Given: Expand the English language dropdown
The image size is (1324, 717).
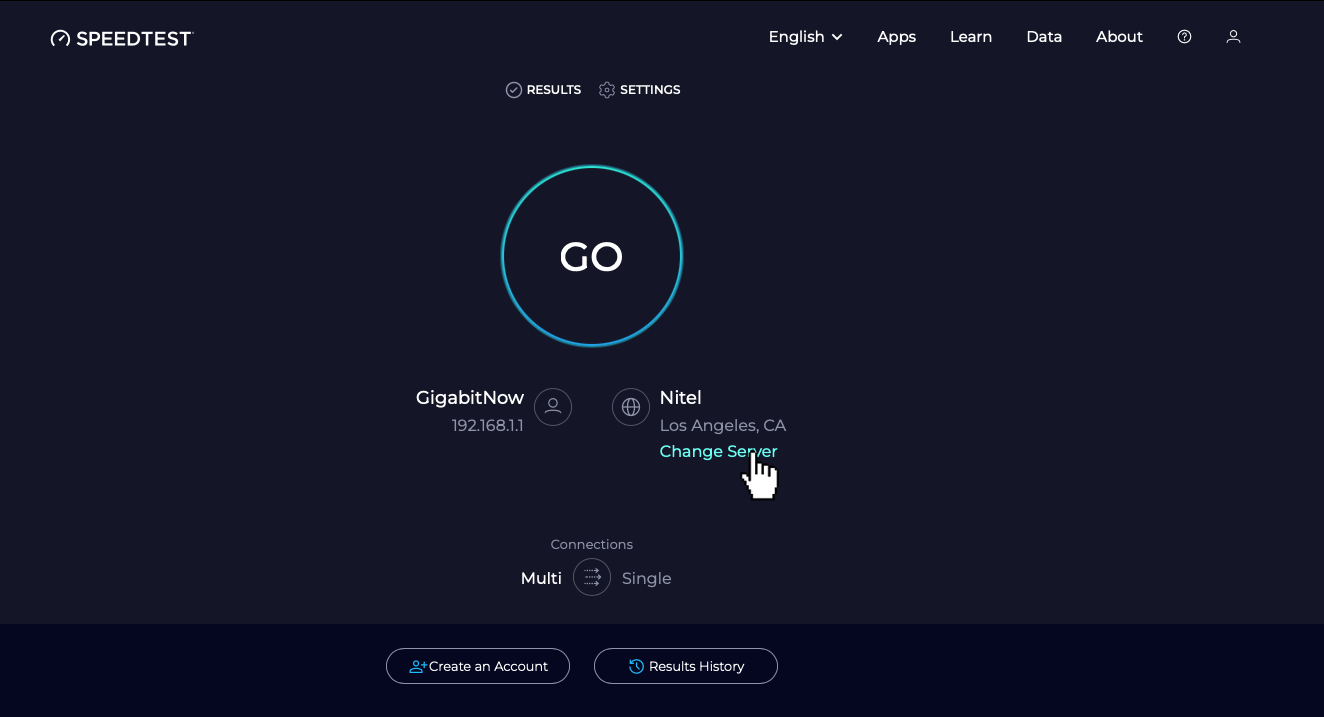Looking at the screenshot, I should click(806, 37).
